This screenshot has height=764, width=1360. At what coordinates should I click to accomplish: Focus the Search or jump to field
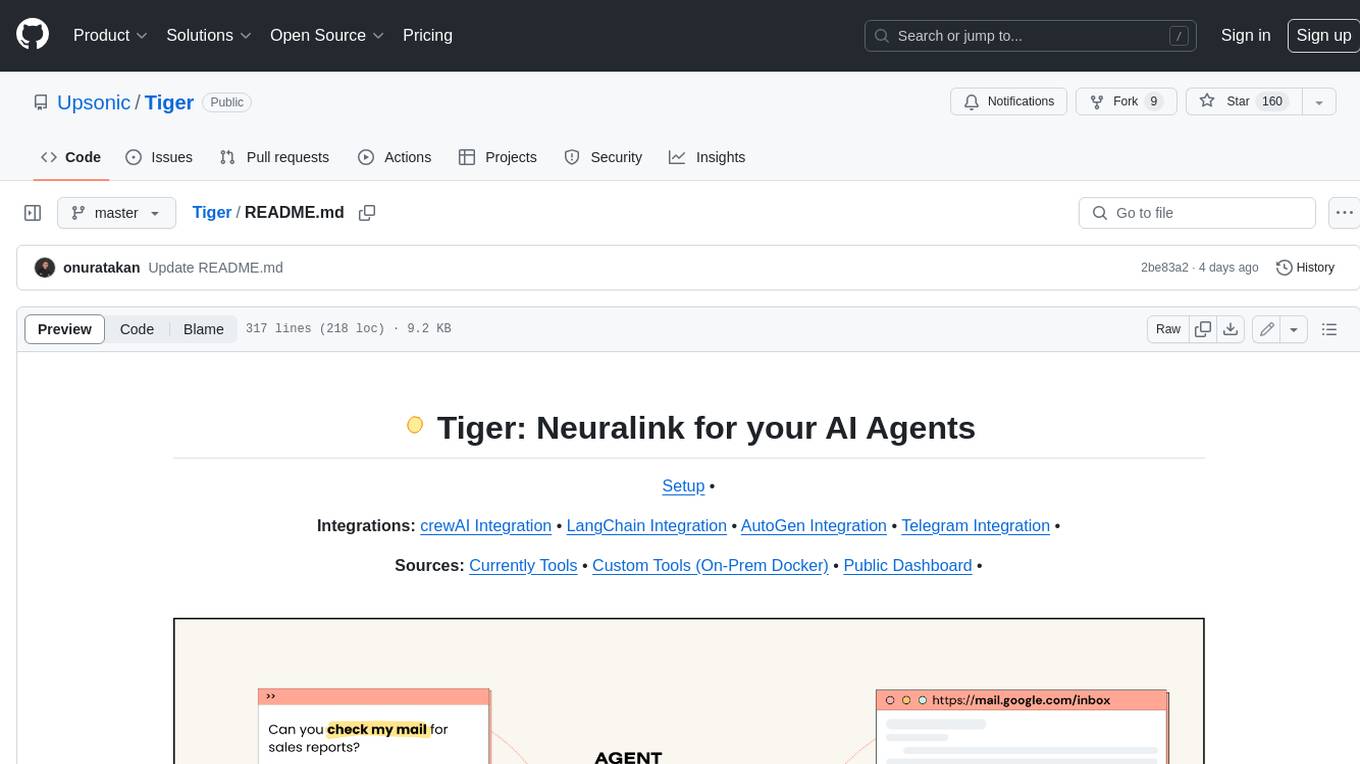tap(1030, 35)
